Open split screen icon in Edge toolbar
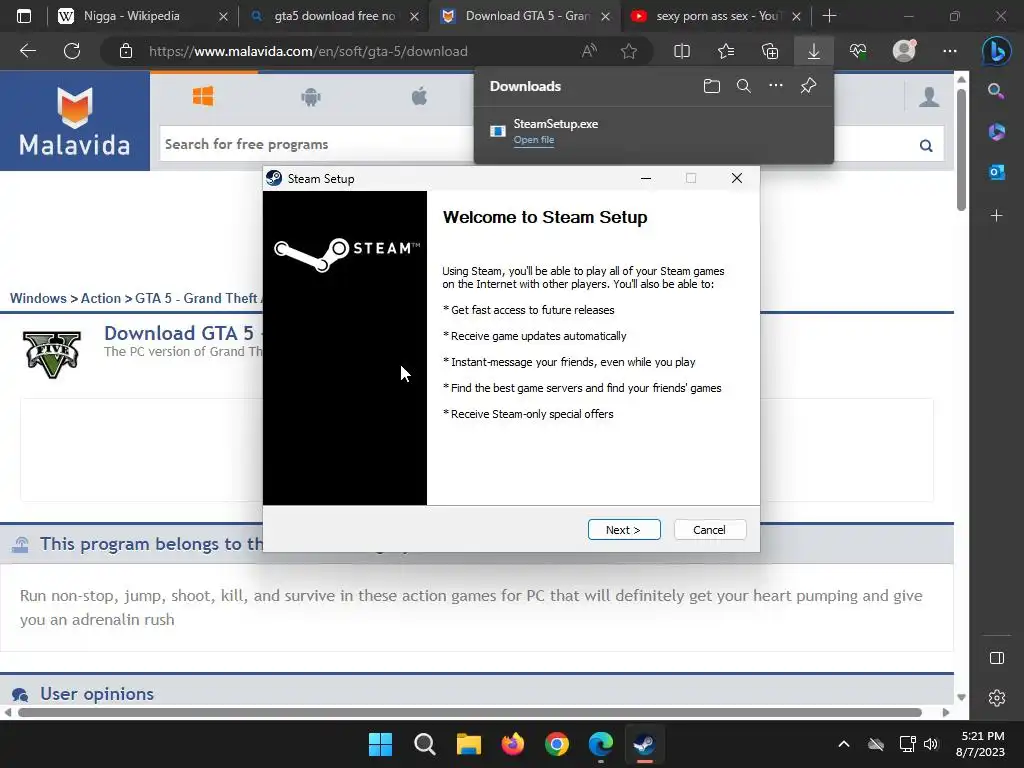This screenshot has height=768, width=1024. point(682,51)
